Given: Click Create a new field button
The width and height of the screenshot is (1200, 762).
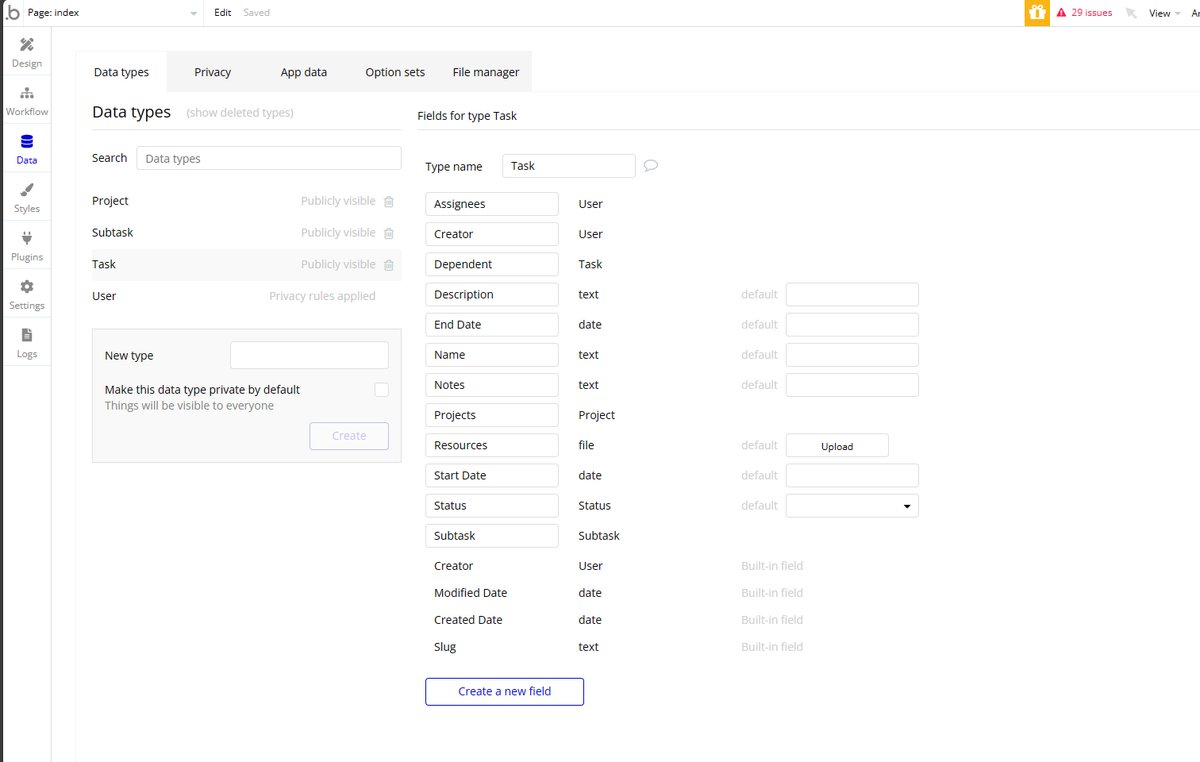Looking at the screenshot, I should tap(504, 691).
